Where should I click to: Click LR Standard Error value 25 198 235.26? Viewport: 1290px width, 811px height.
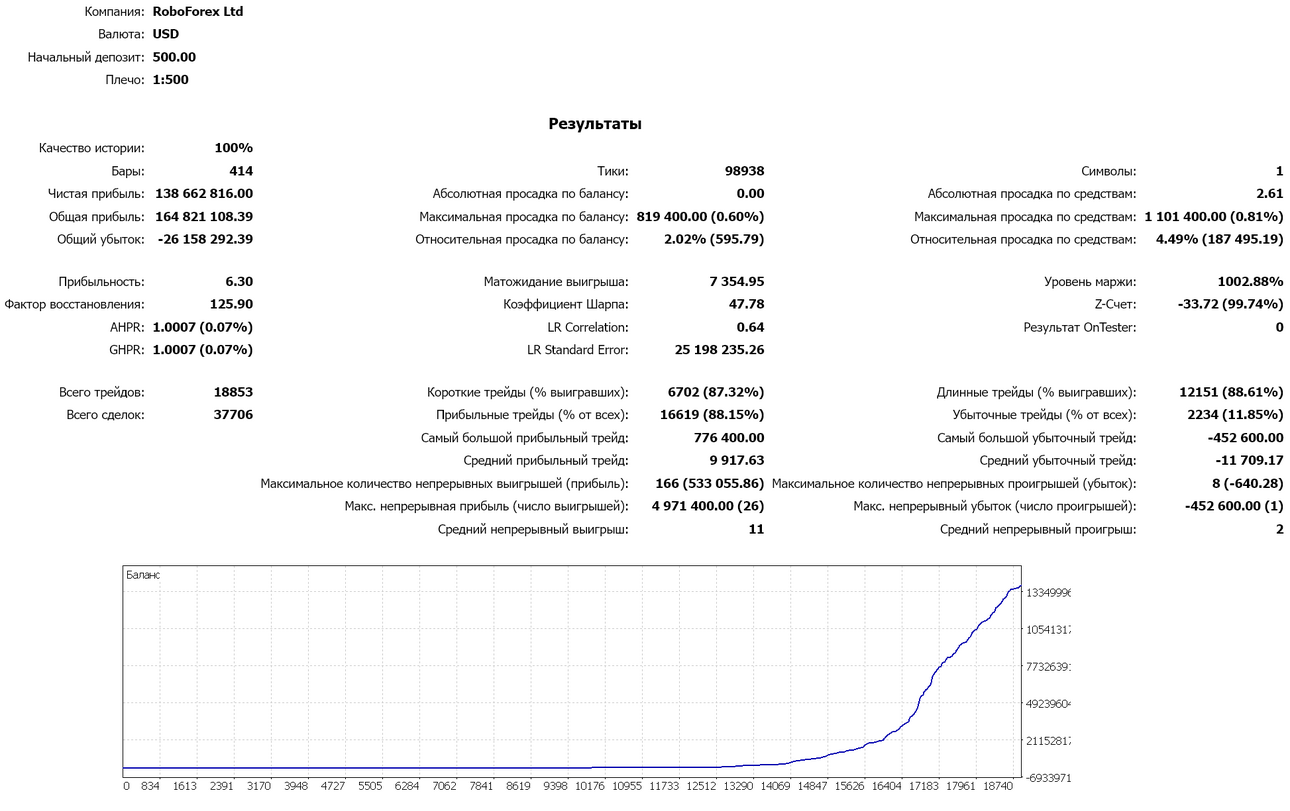click(720, 350)
